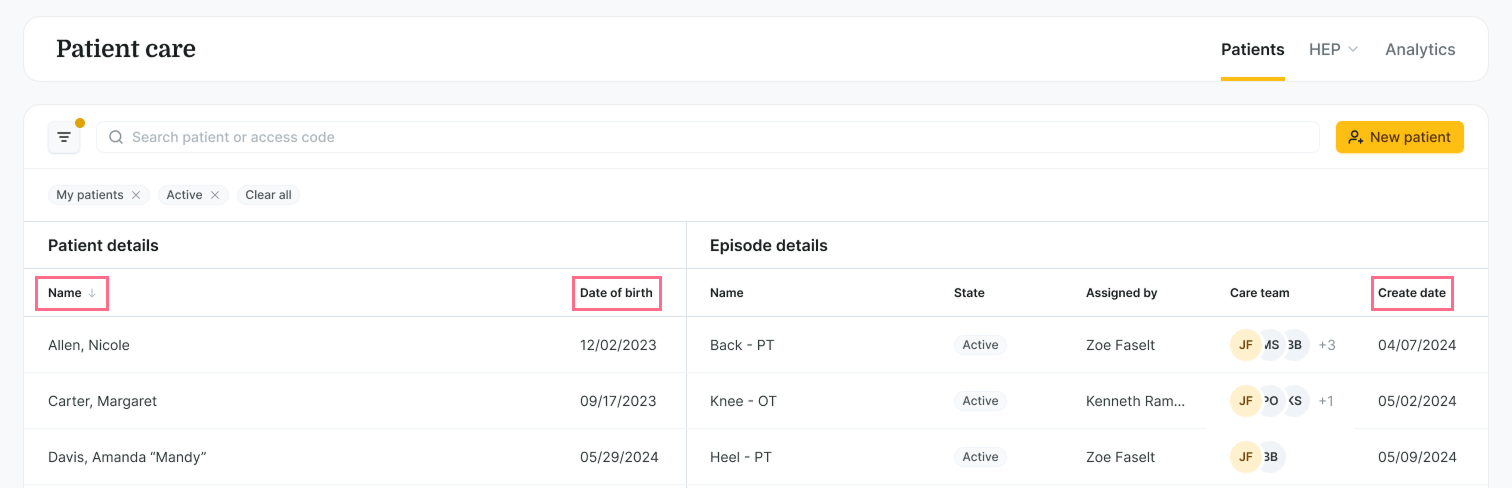Screen dimensions: 1512x488
Task: Select the Patients tab
Action: click(x=1252, y=49)
